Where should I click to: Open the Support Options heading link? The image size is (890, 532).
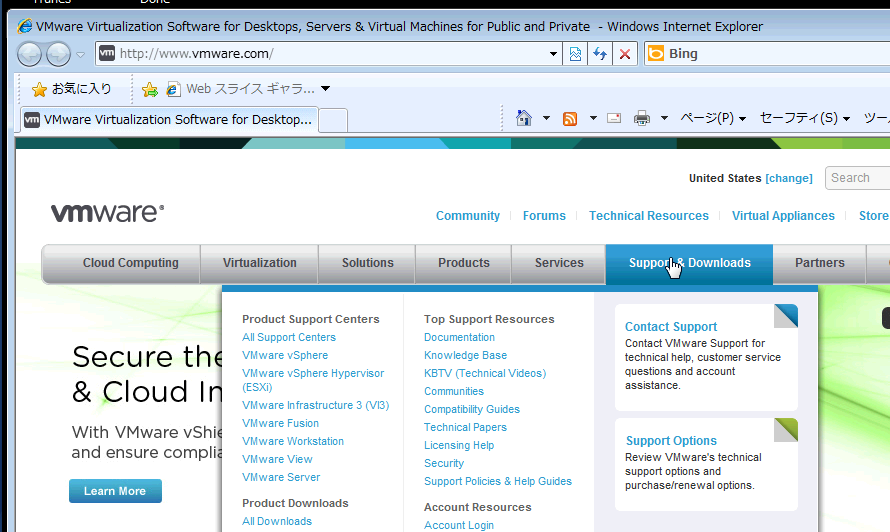[671, 441]
